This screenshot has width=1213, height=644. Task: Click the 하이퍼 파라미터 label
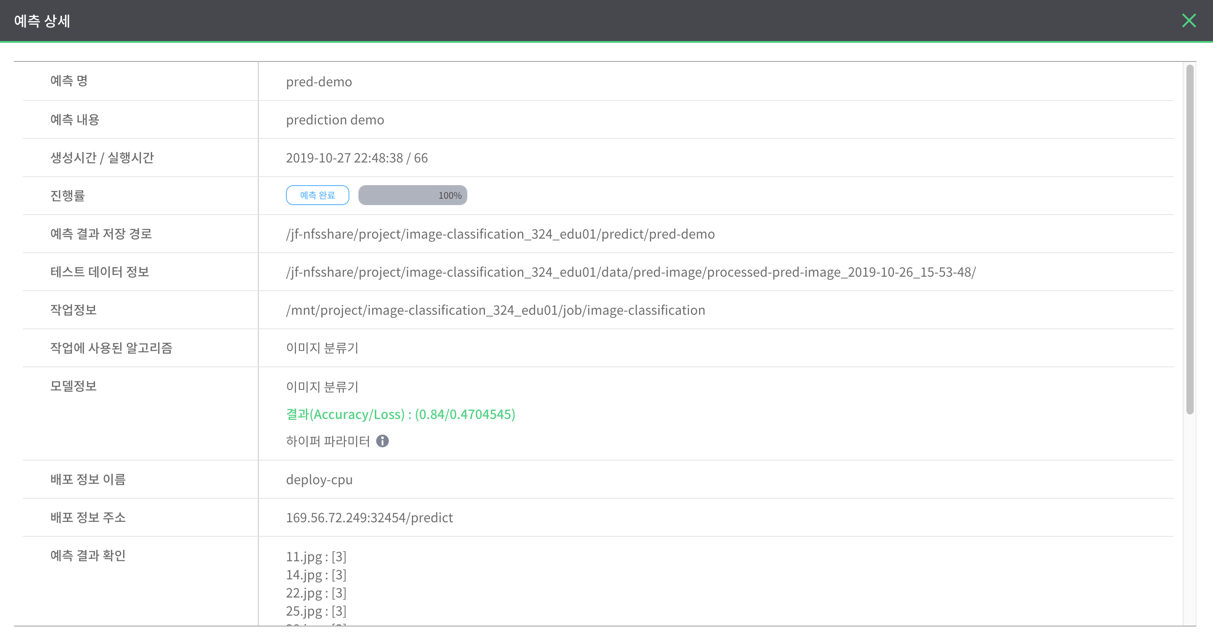pos(328,441)
